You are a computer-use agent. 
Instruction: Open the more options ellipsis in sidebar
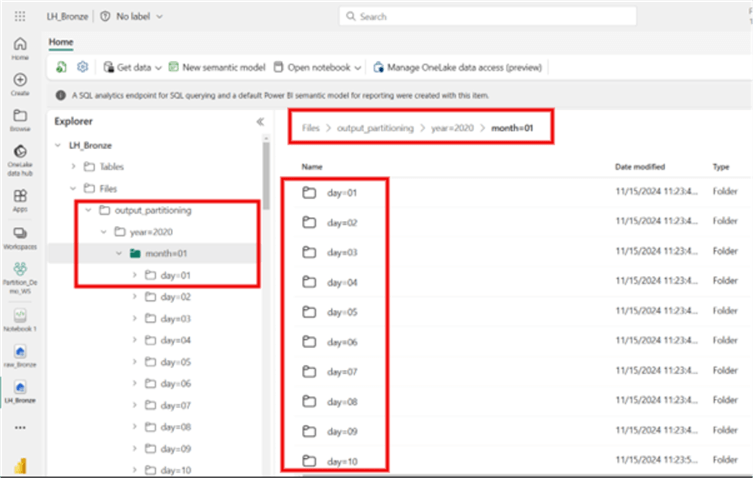click(x=20, y=428)
